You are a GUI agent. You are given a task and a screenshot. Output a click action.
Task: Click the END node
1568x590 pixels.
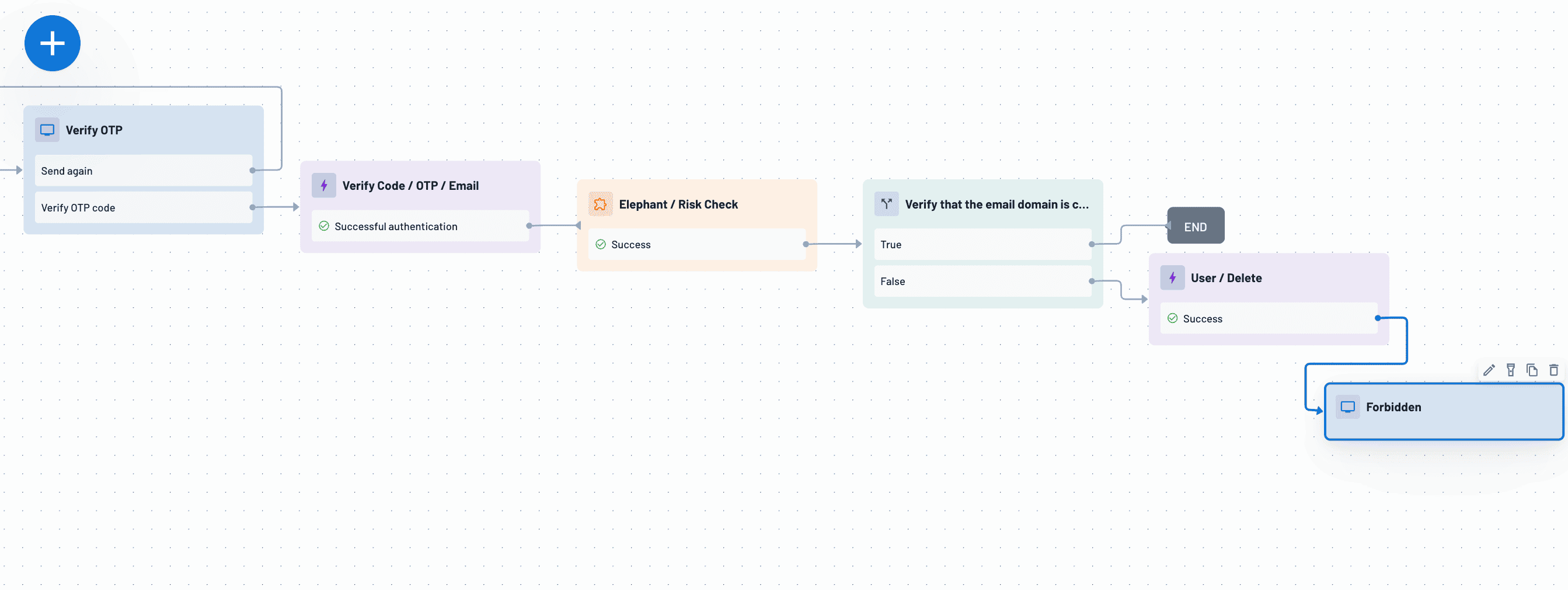[1195, 225]
